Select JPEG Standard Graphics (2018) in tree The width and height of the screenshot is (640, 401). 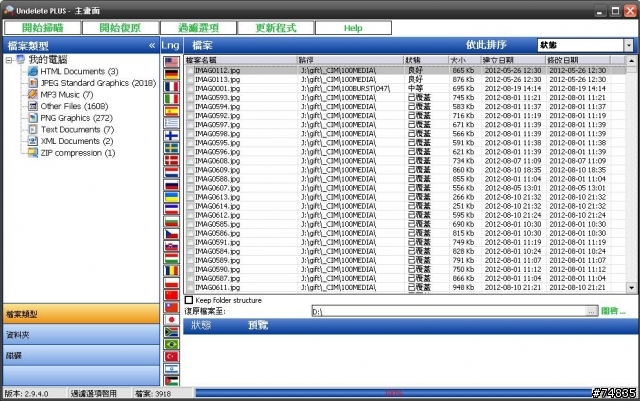click(98, 83)
